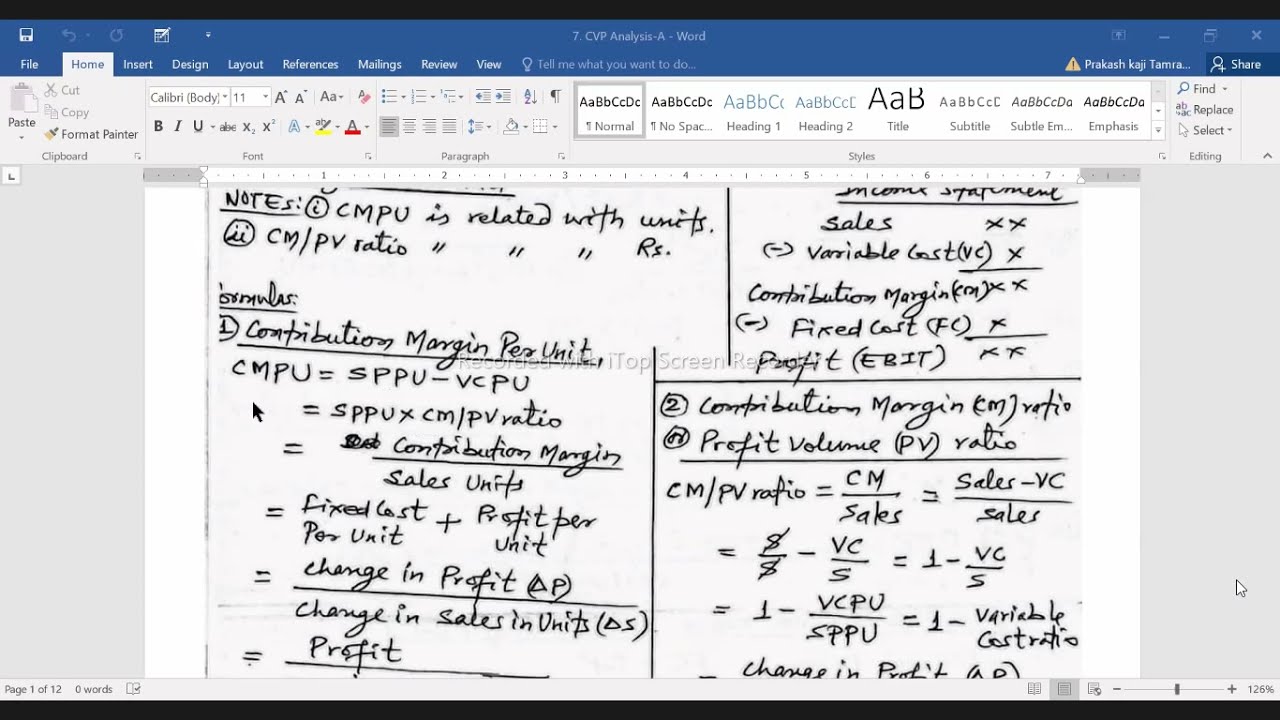The image size is (1280, 720).
Task: Click Align Right icon
Action: (x=429, y=126)
